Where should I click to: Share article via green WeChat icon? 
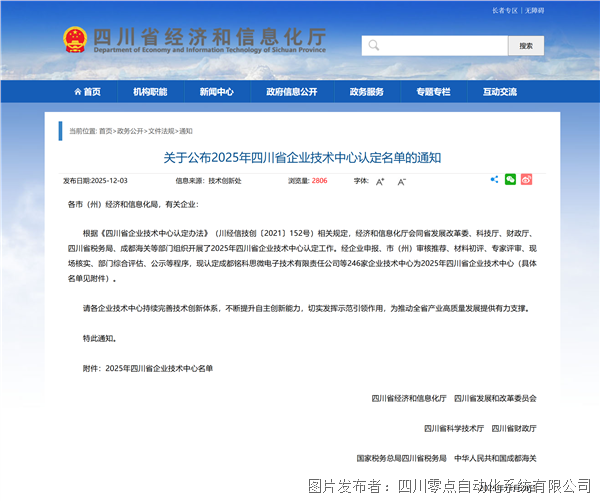click(510, 180)
